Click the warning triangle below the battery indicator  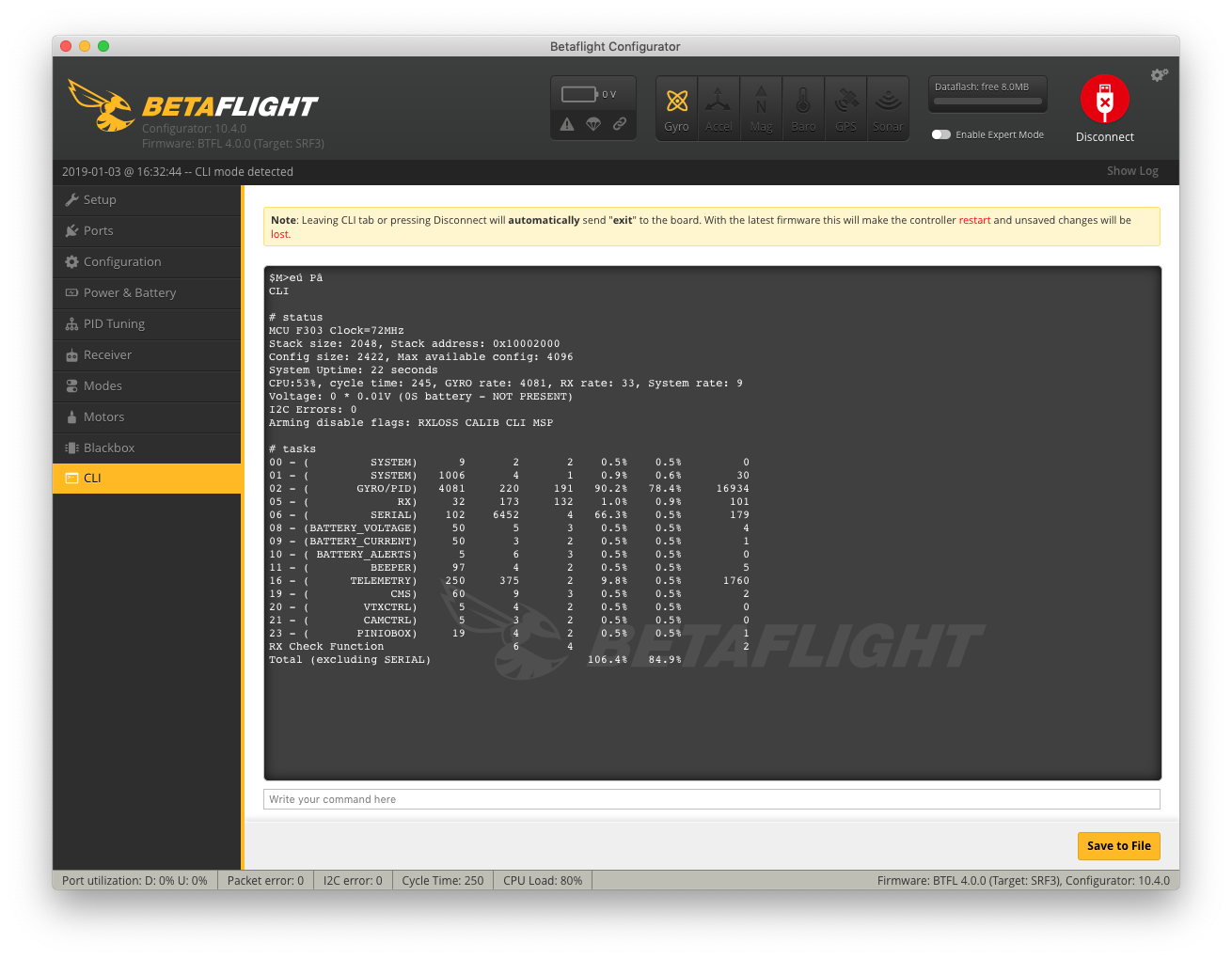(567, 123)
